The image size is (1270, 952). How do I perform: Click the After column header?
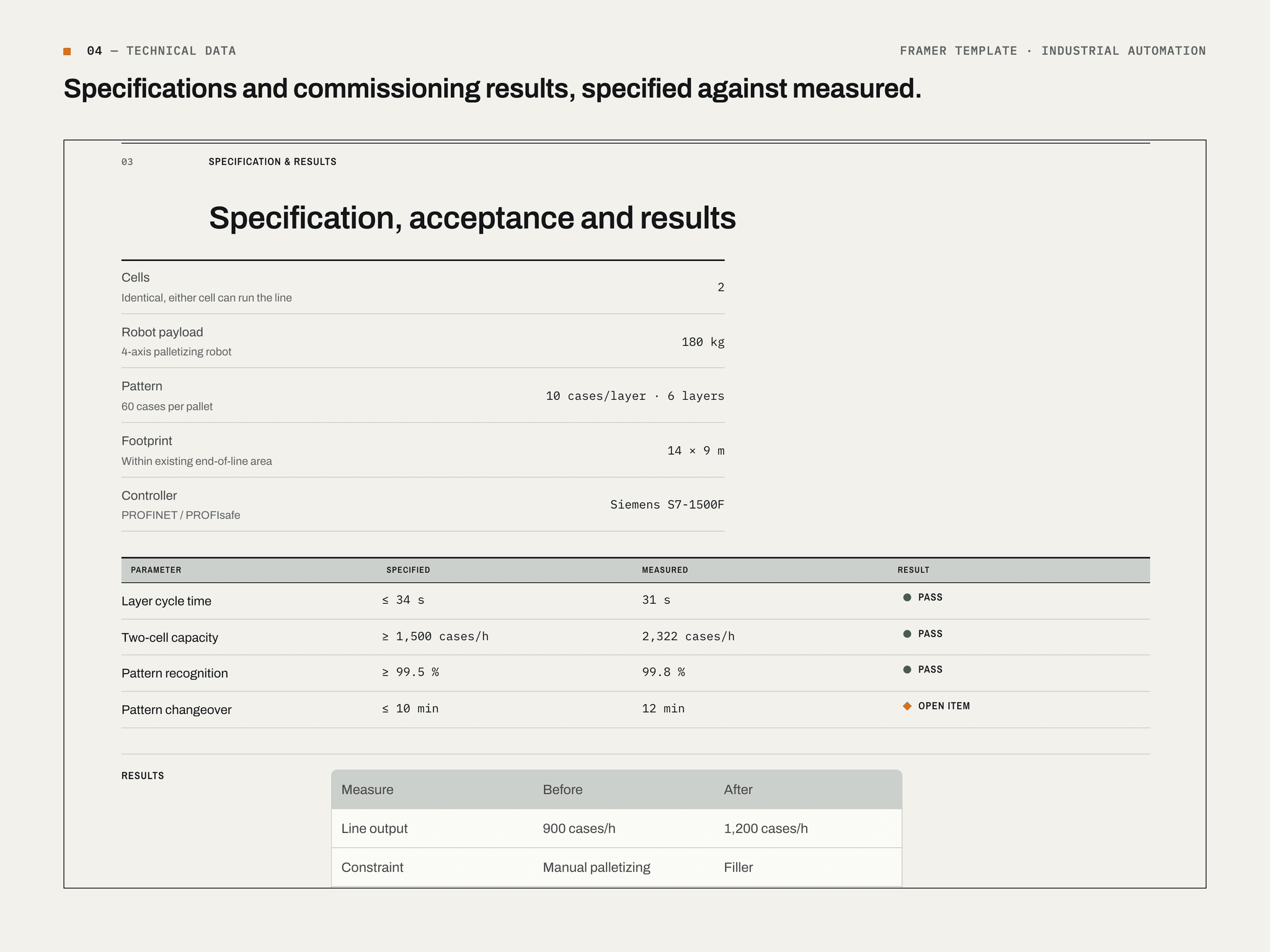[x=738, y=790]
